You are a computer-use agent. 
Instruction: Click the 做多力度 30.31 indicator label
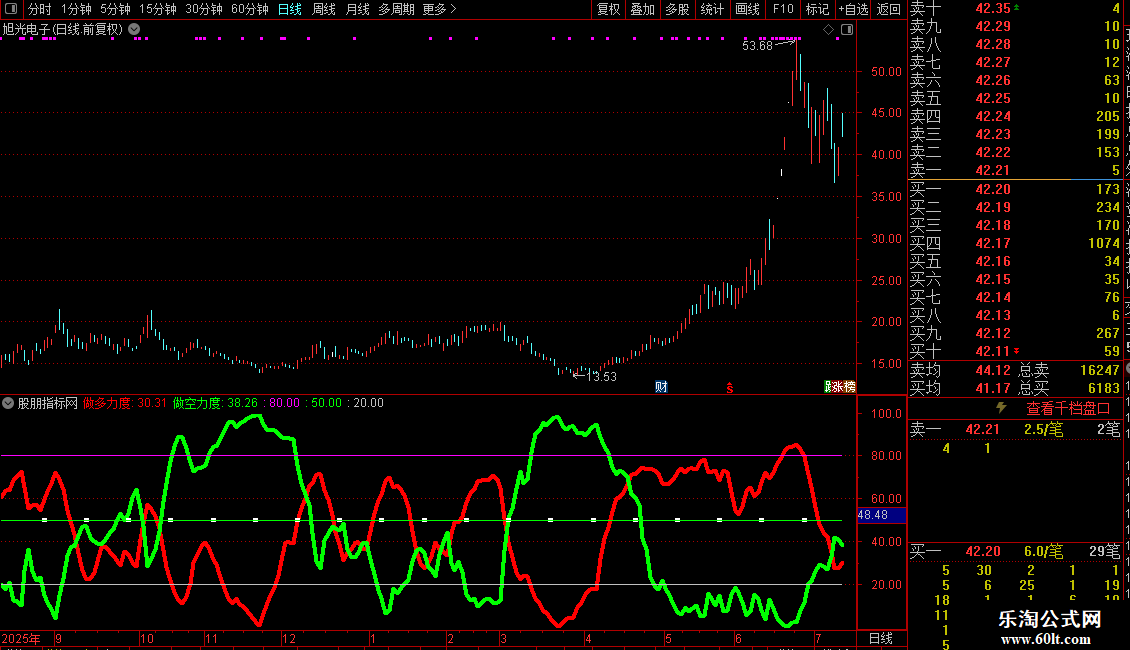125,403
